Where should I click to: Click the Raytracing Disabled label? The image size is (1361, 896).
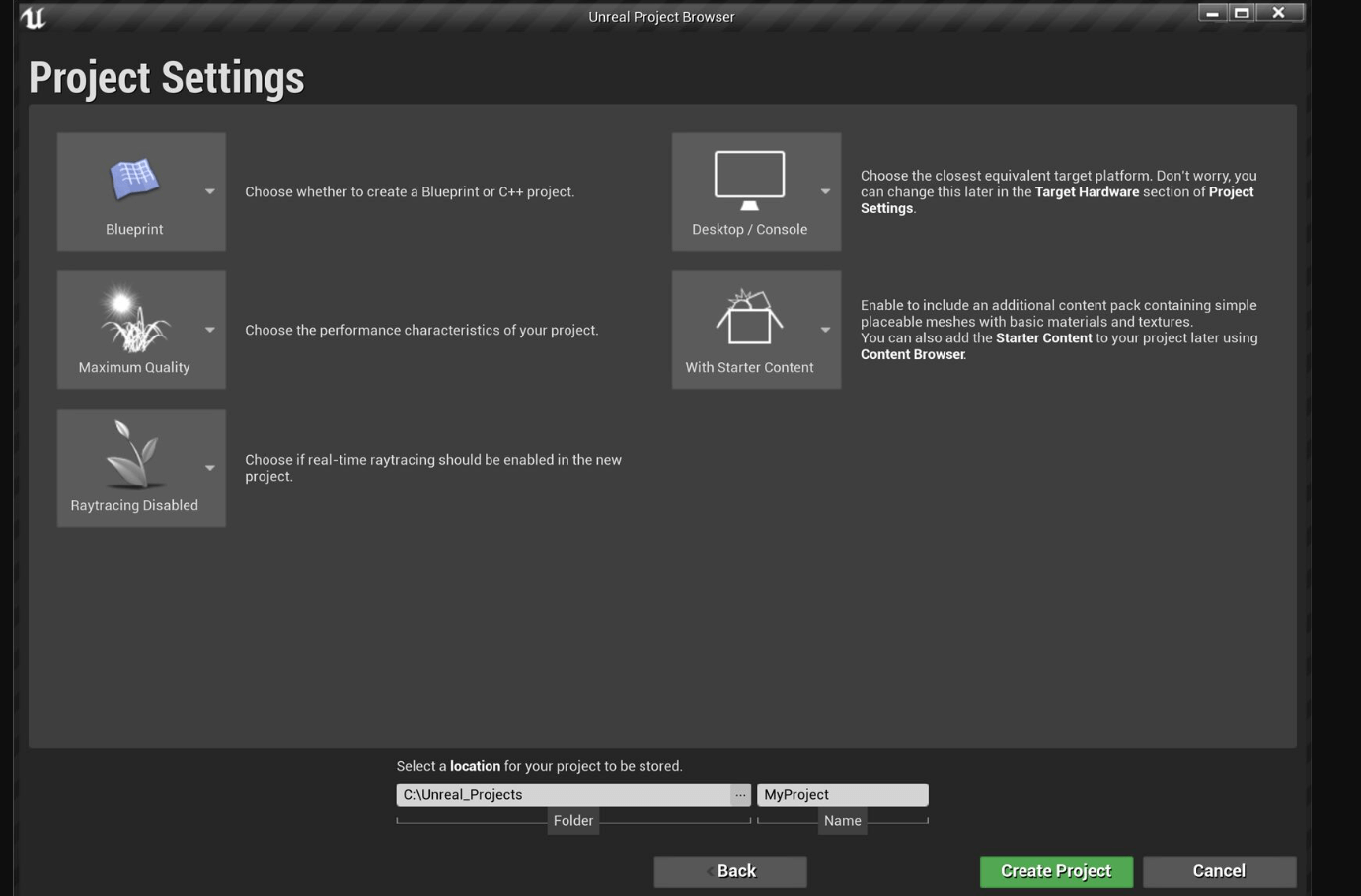(134, 505)
